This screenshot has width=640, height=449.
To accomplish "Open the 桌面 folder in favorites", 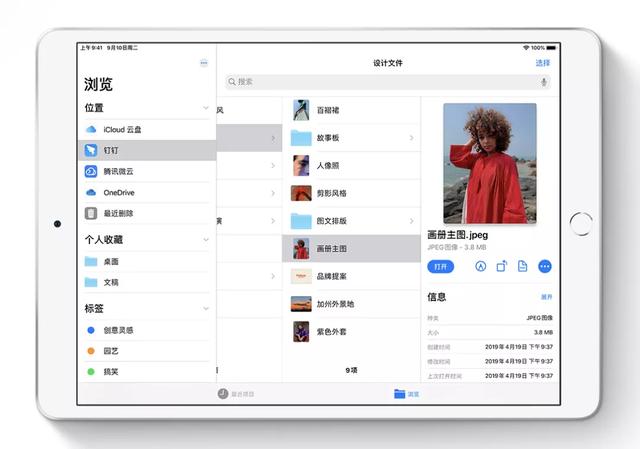I will 147,261.
